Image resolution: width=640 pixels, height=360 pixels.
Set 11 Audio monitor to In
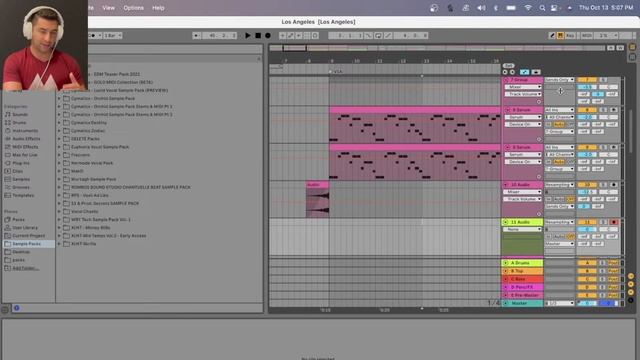coord(549,237)
